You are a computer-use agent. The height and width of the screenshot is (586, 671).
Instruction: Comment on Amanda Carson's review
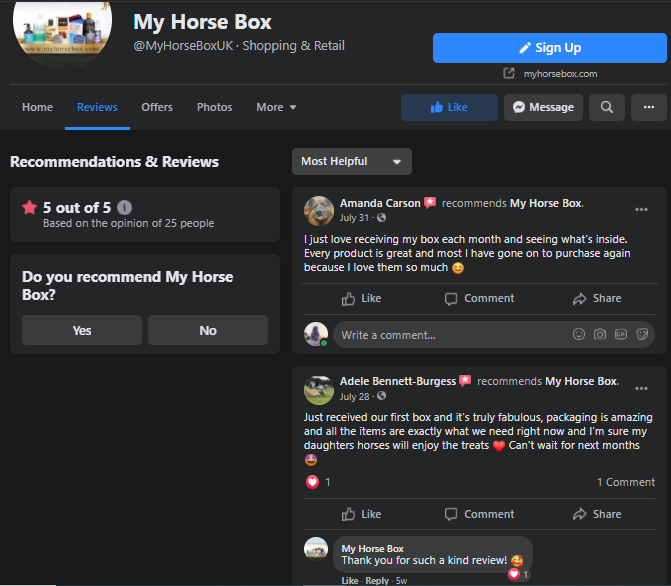click(479, 298)
